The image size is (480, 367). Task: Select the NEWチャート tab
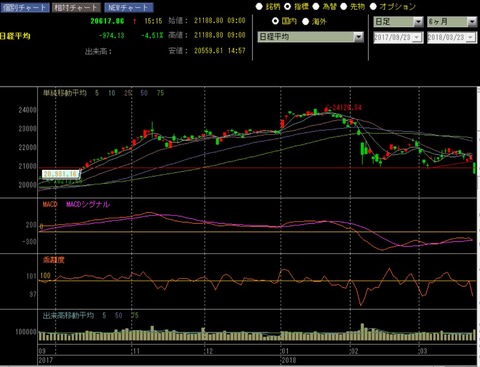coord(129,7)
